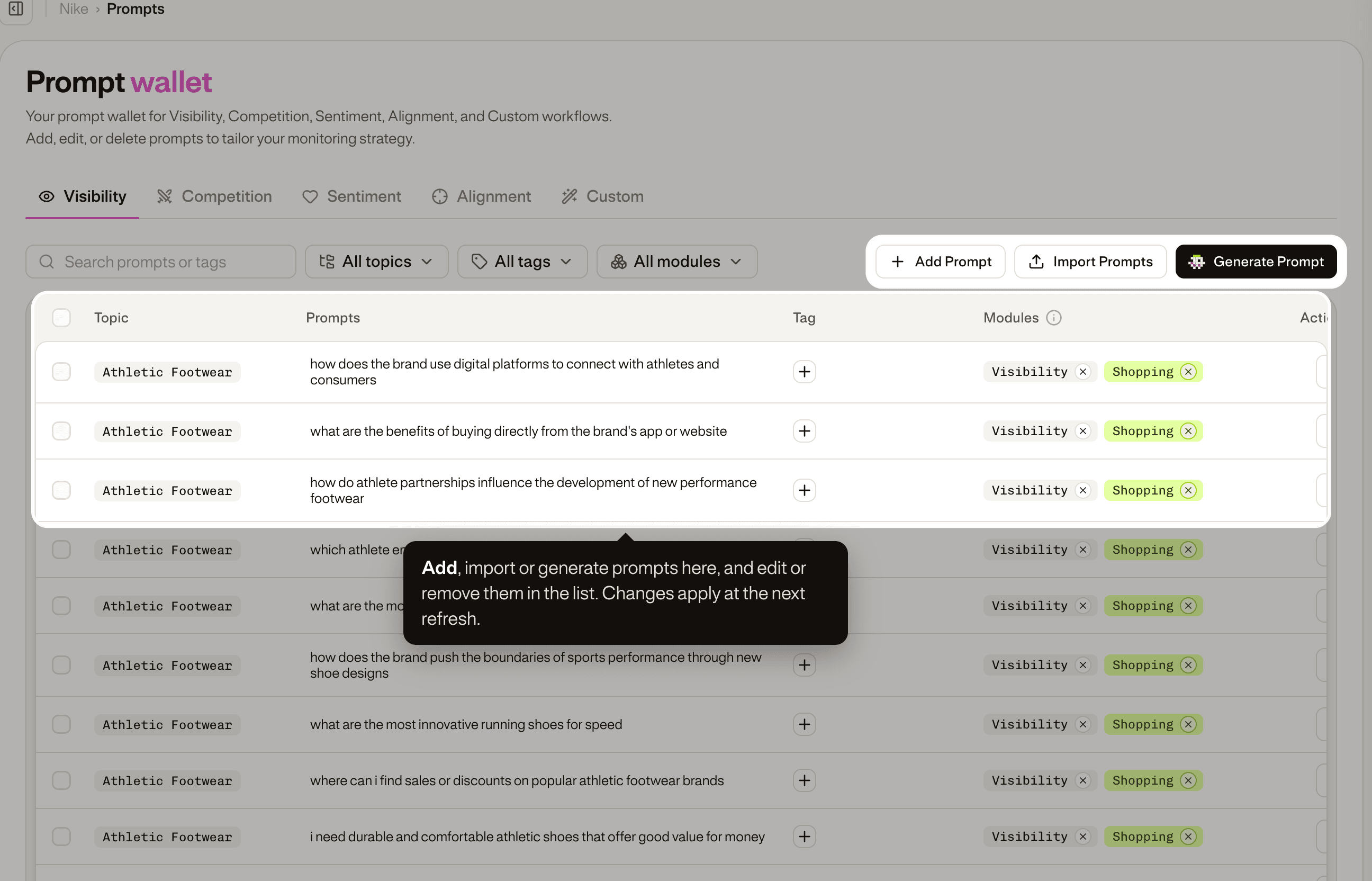Viewport: 1372px width, 881px height.
Task: Remove Visibility module from 'sales or discounts' row
Action: coord(1082,780)
